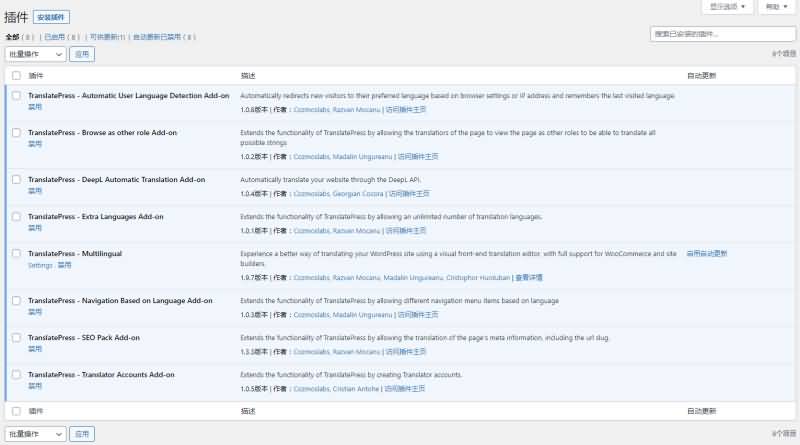Open author link Cristian Antohe
800x445 pixels.
pyautogui.click(x=356, y=389)
